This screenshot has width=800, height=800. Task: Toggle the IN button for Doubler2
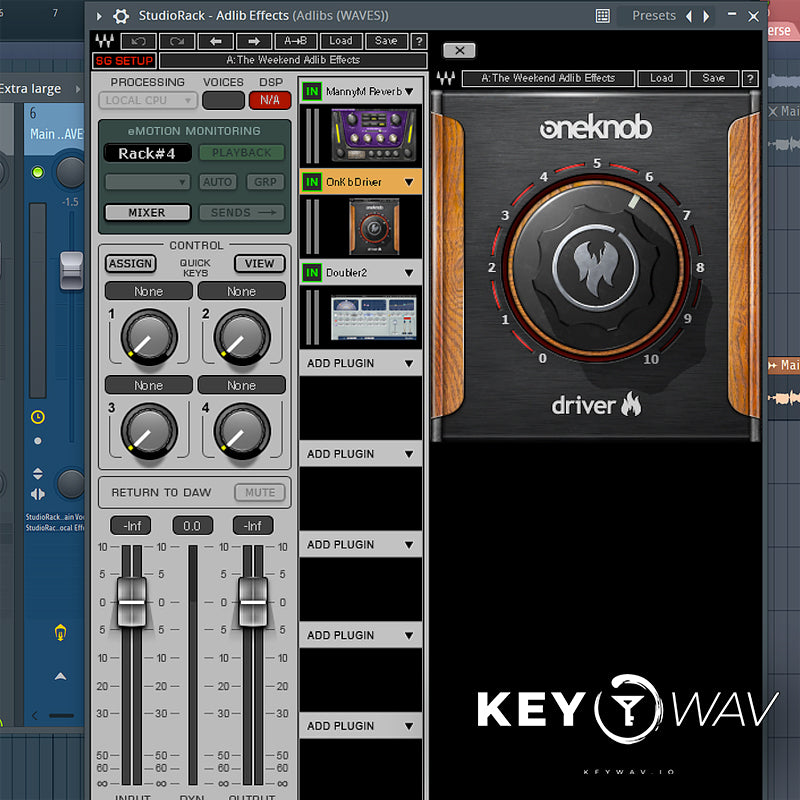pos(312,272)
